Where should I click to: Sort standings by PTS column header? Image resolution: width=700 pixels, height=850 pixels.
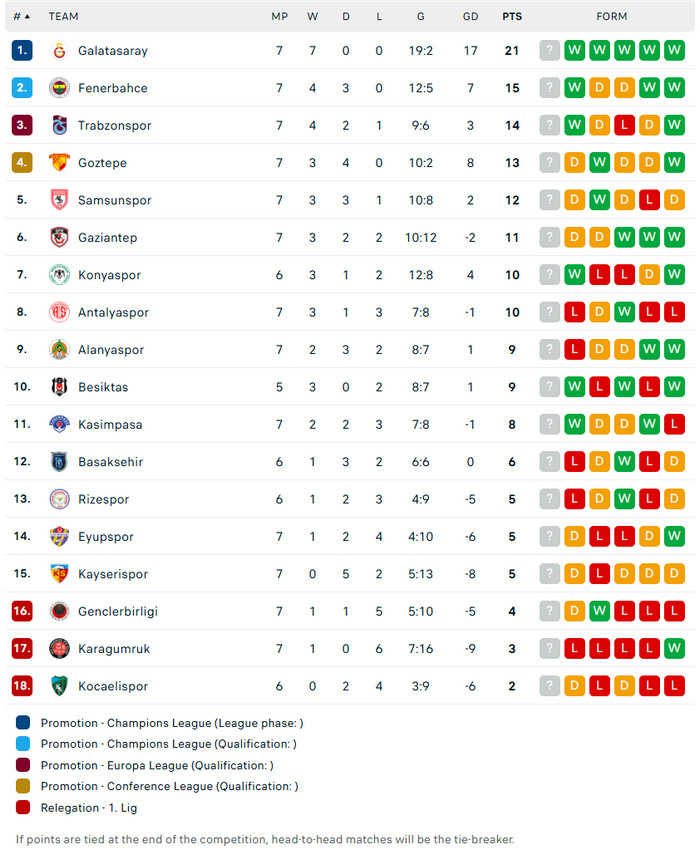pos(512,17)
